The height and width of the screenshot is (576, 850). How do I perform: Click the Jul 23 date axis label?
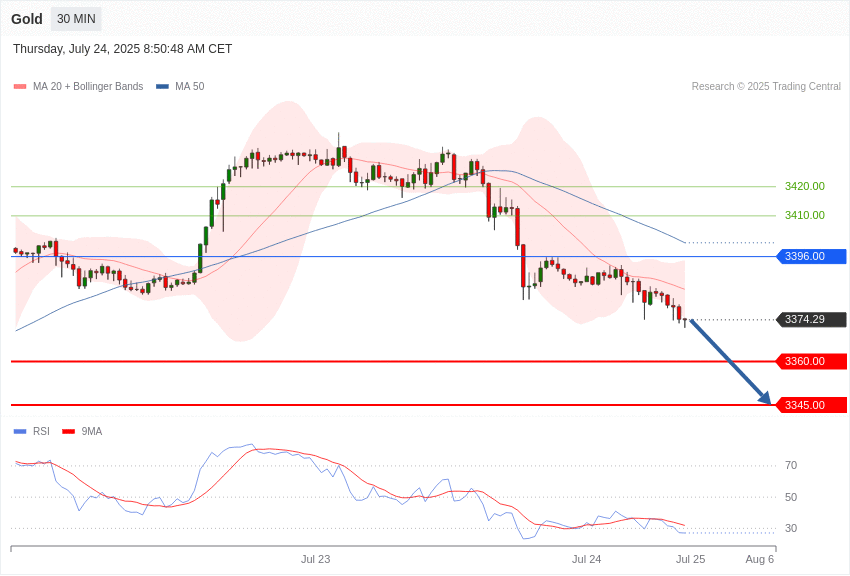coord(315,559)
